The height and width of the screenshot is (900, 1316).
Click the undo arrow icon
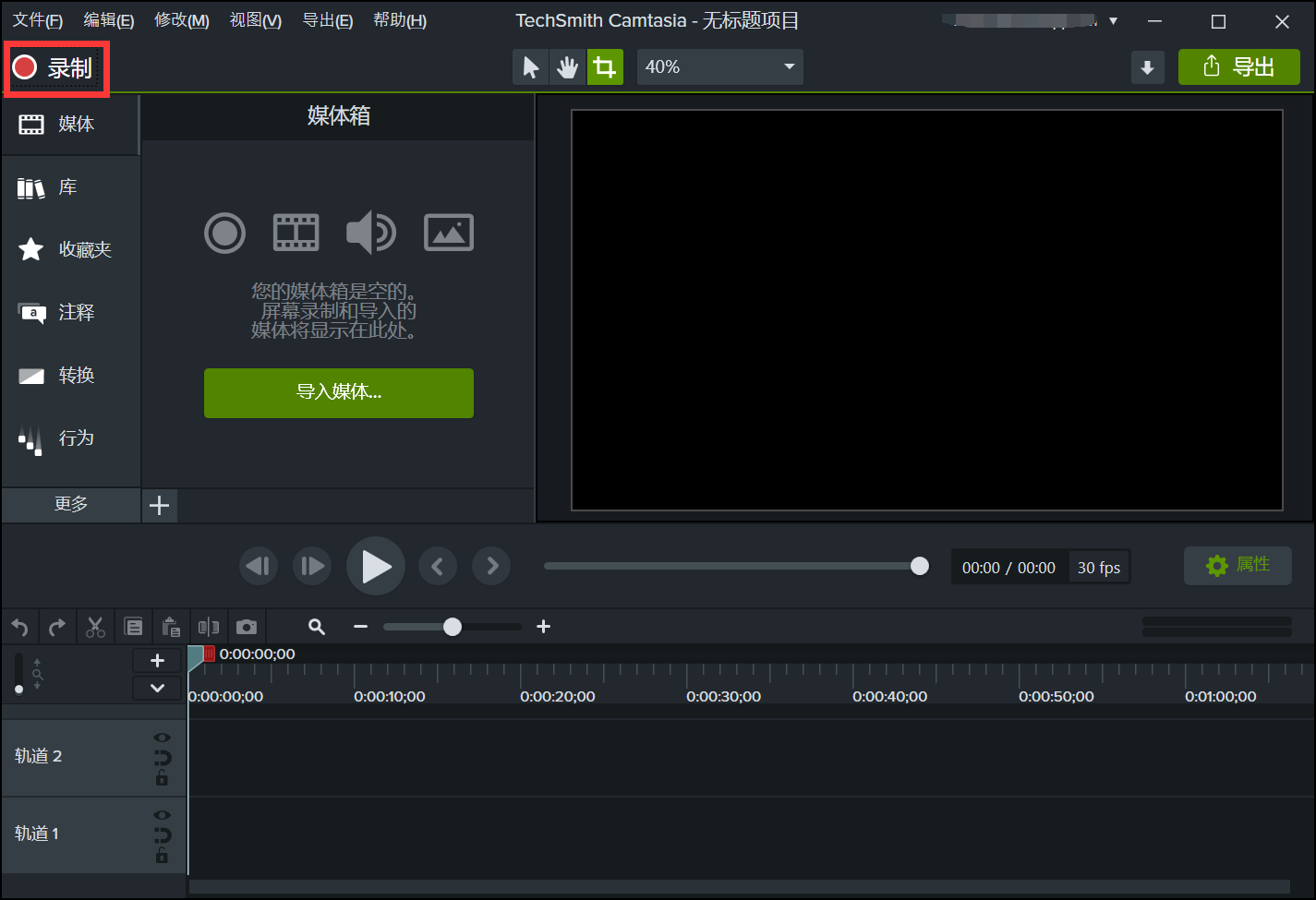[x=19, y=628]
